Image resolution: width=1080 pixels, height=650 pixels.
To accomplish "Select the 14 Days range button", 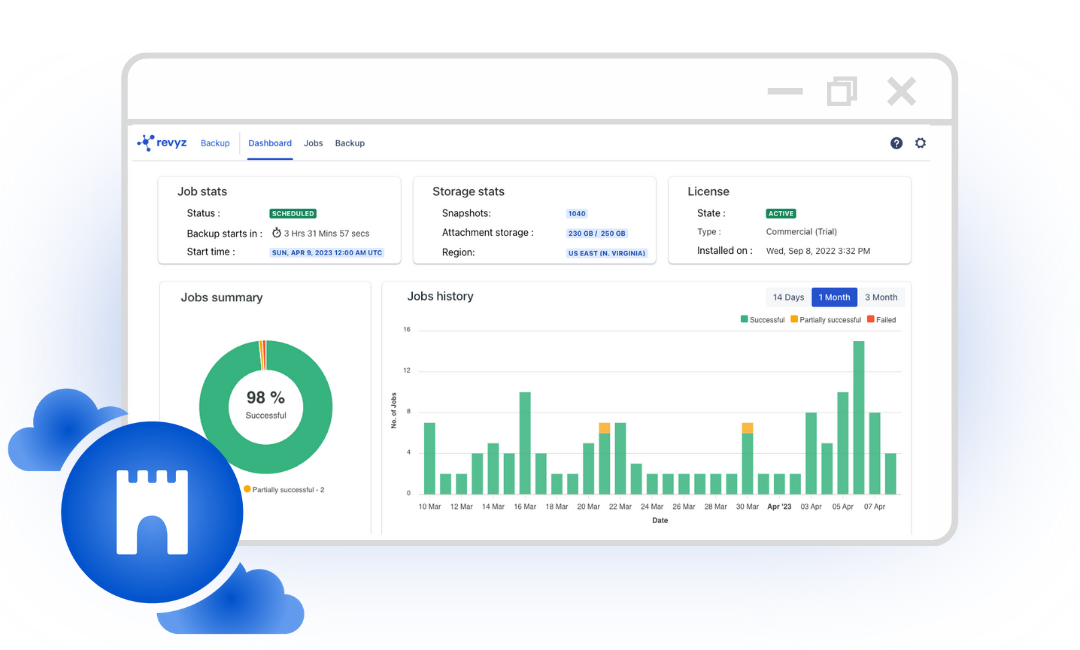I will pyautogui.click(x=788, y=297).
